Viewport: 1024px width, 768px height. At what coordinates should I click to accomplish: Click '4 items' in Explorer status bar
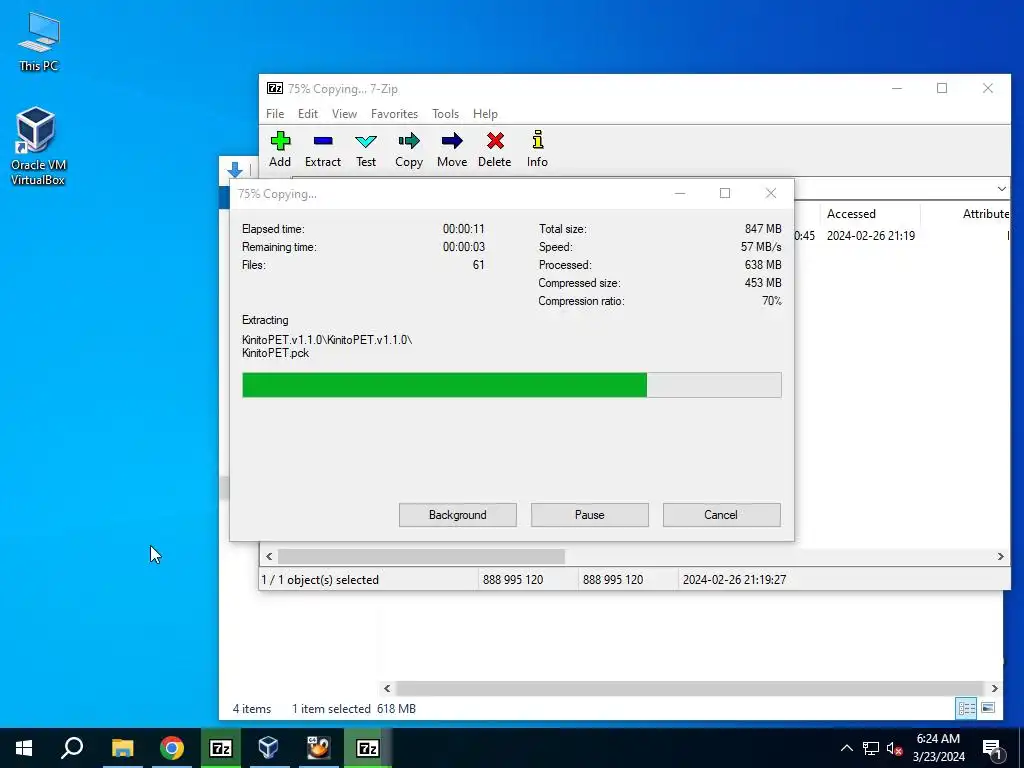click(252, 709)
